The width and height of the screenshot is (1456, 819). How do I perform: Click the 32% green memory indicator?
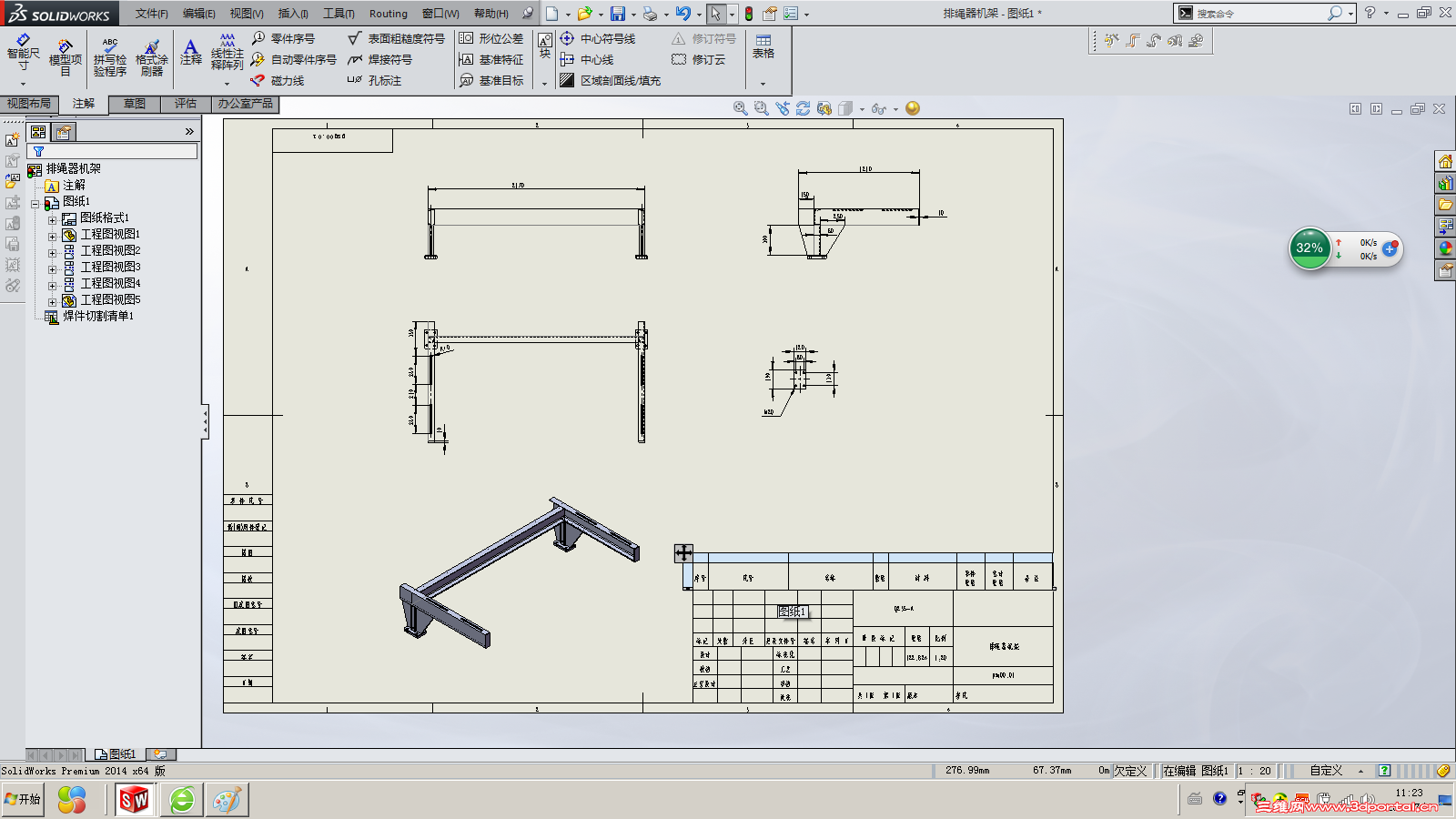click(x=1310, y=248)
